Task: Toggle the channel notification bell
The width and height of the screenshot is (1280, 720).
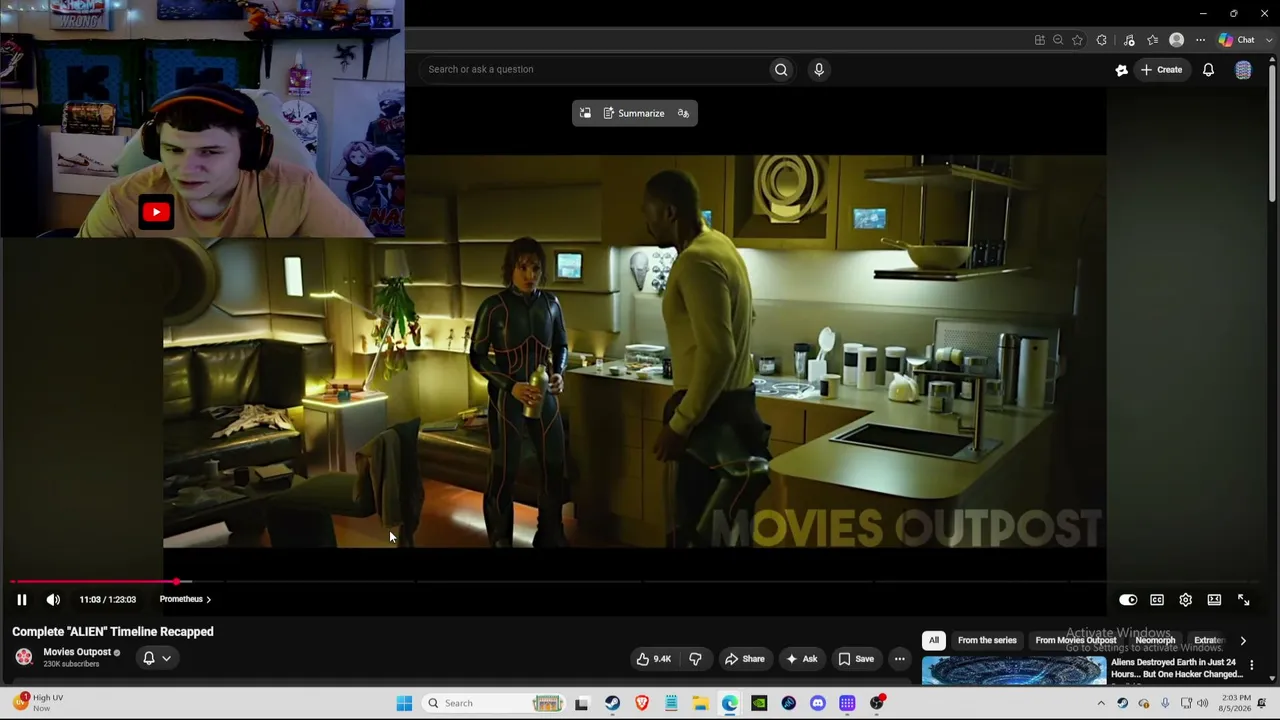Action: point(149,658)
